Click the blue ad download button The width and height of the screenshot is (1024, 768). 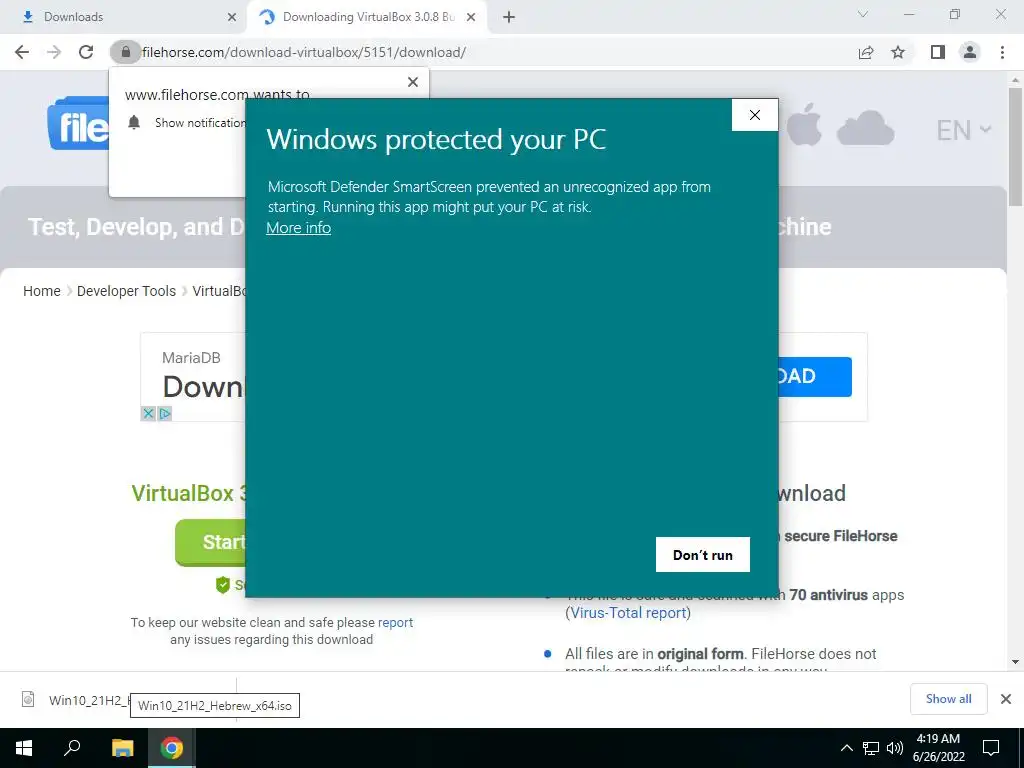814,376
